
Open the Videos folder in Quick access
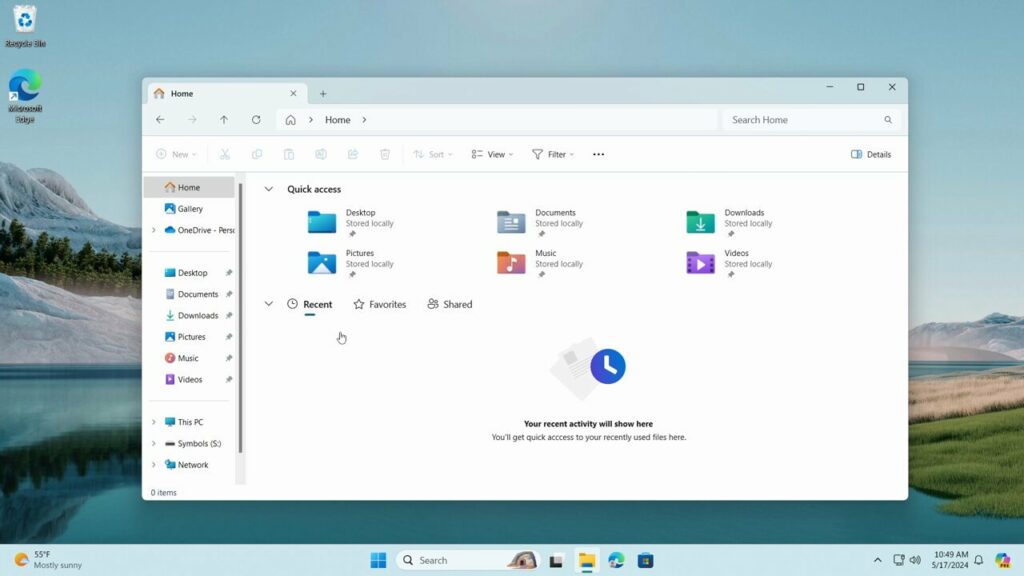coord(731,263)
